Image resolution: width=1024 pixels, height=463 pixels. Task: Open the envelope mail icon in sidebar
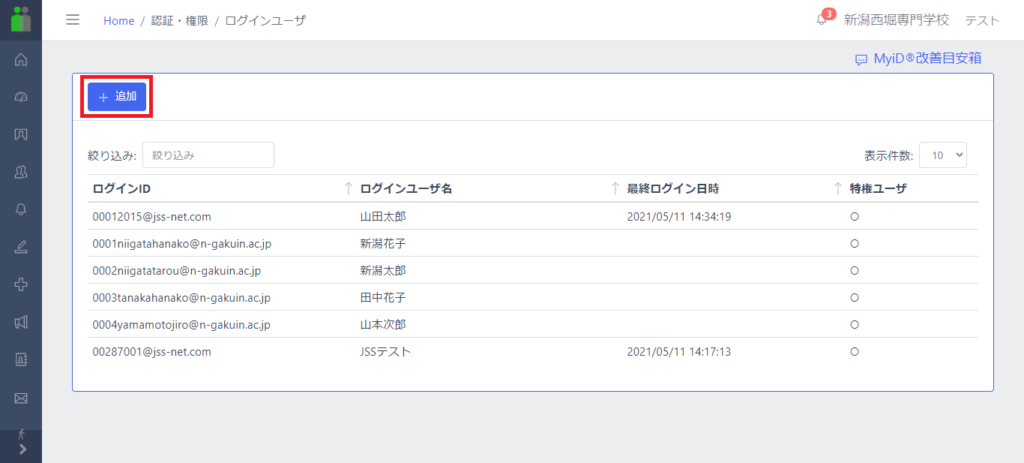[x=21, y=396]
